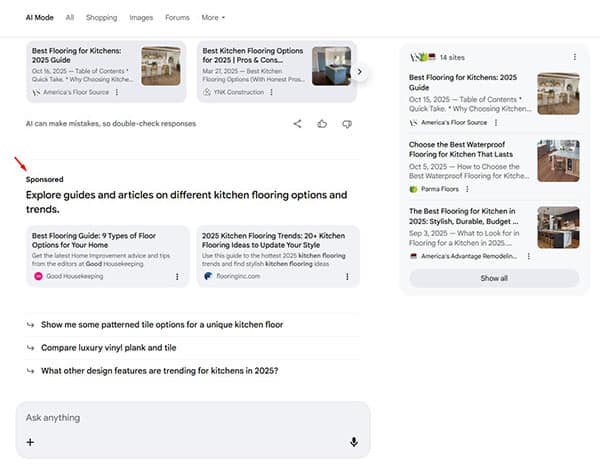Viewport: 600px width, 473px height.
Task: Click the luxury vinyl suggestion arrow icon
Action: coord(30,348)
